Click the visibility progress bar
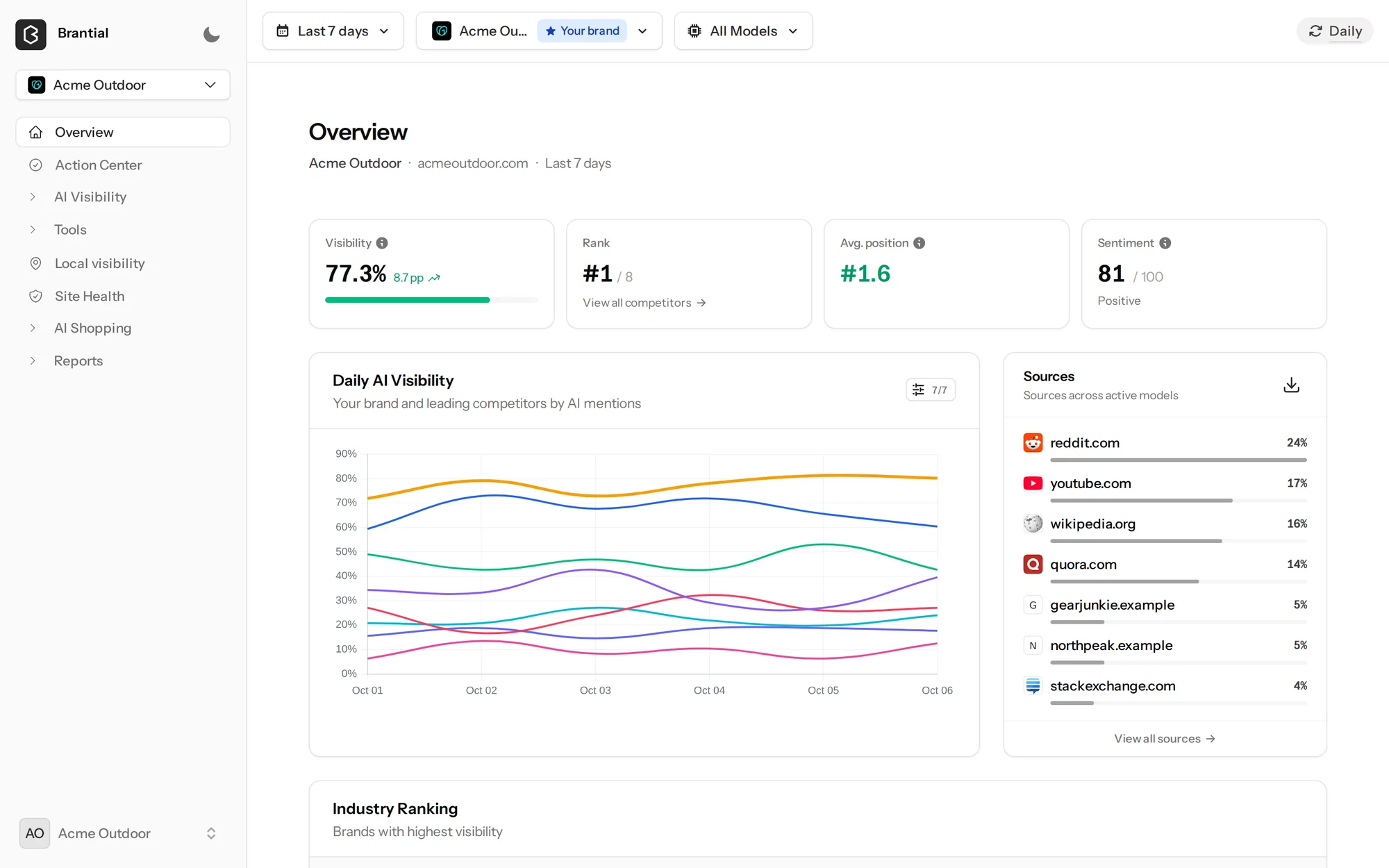 pos(431,300)
